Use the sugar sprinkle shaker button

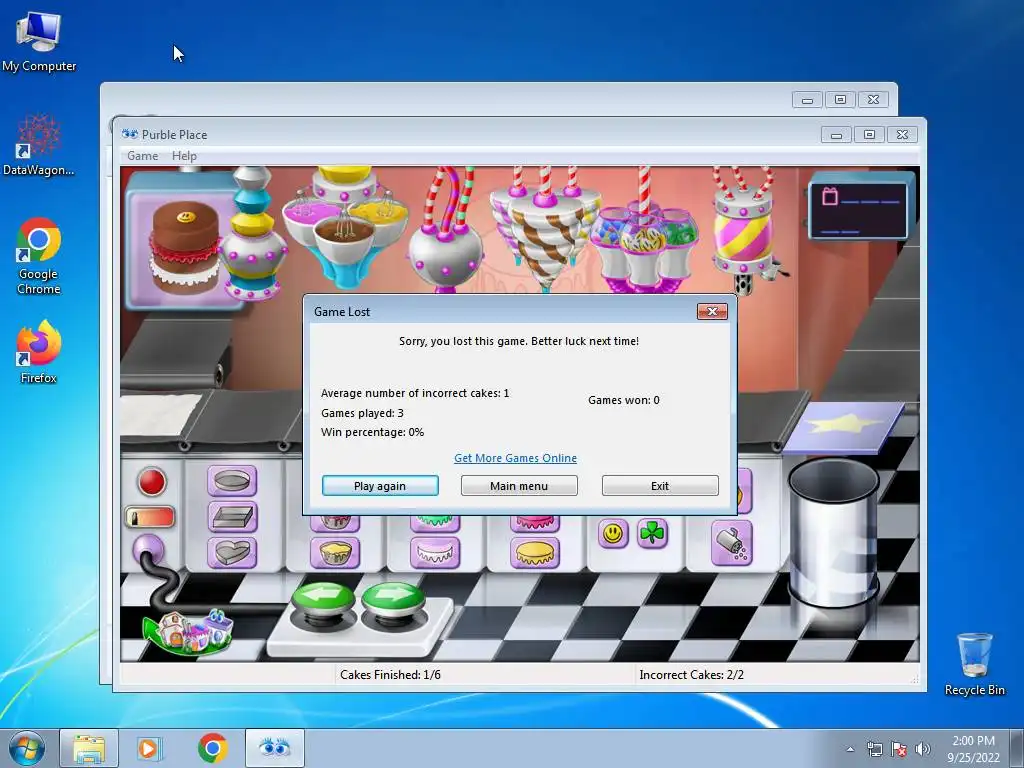click(x=731, y=543)
